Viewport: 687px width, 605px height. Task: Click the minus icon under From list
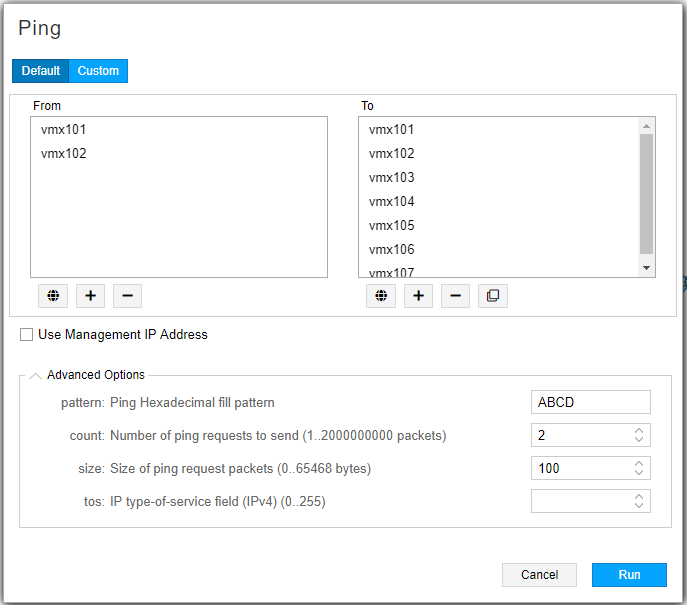(127, 296)
